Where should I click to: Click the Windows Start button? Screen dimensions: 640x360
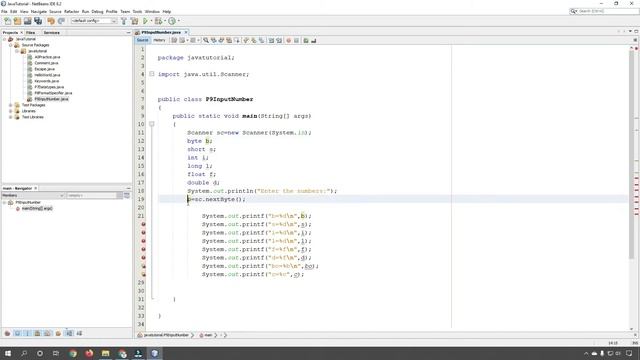tap(8, 353)
